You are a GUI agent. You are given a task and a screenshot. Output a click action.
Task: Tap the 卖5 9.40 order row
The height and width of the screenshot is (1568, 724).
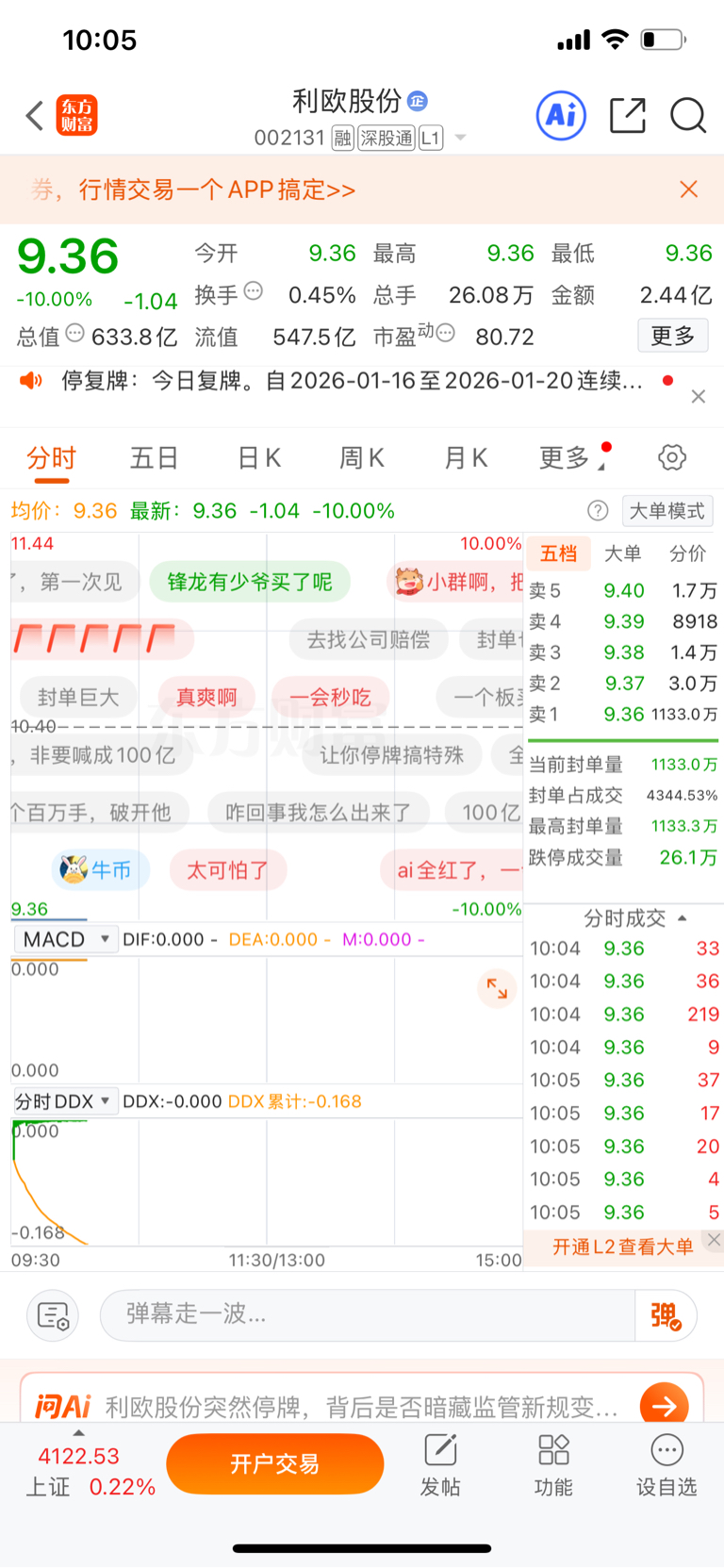(623, 591)
